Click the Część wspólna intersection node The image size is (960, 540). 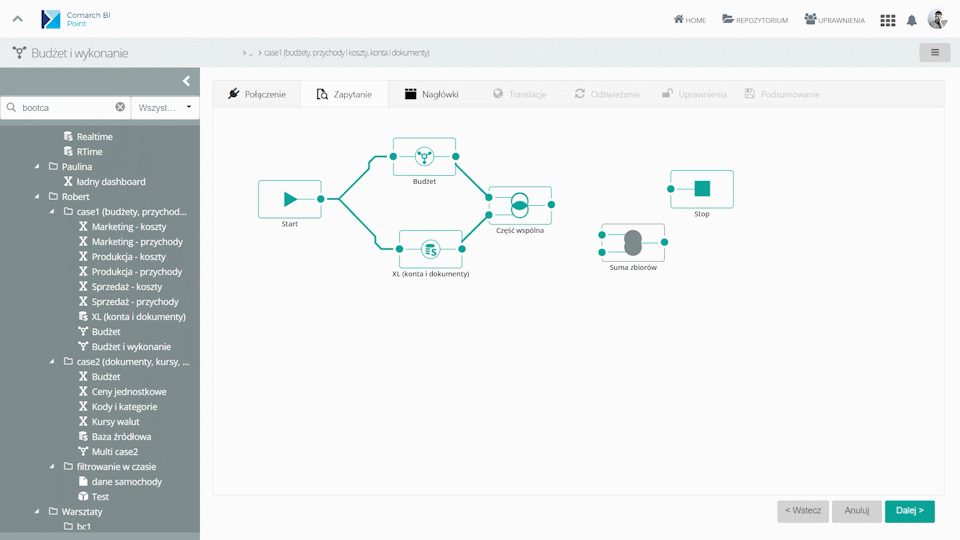click(520, 205)
